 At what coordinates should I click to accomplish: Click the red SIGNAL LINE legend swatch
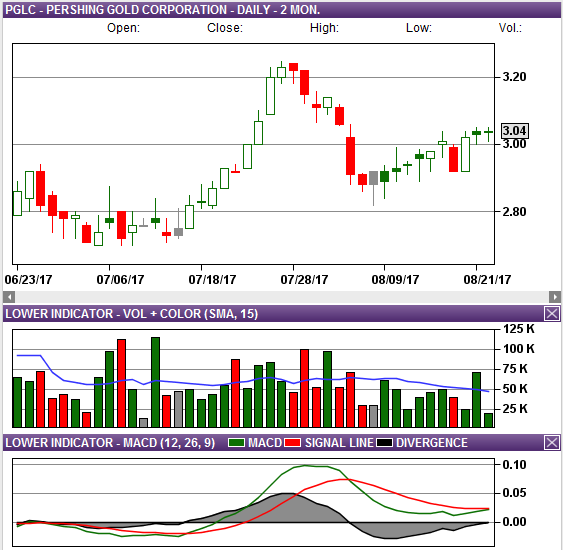pos(292,443)
